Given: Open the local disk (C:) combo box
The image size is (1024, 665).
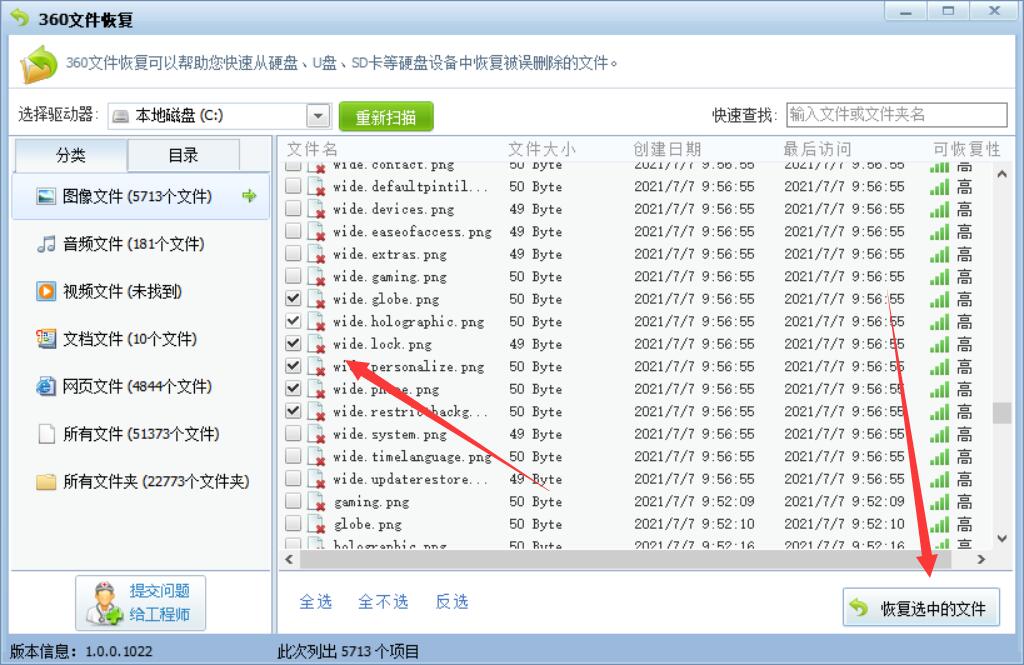Looking at the screenshot, I should (219, 116).
